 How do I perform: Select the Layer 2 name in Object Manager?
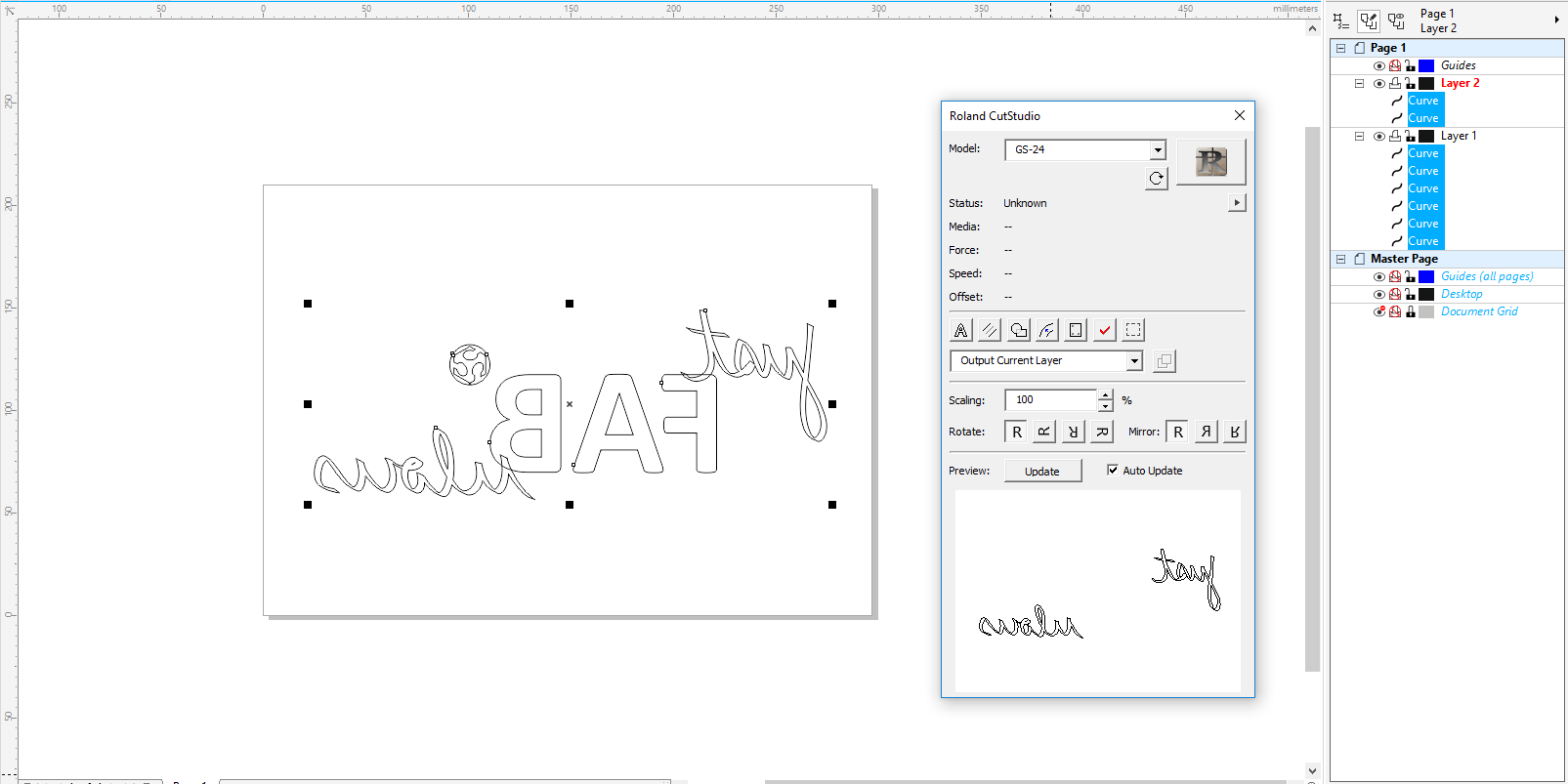[x=1460, y=83]
